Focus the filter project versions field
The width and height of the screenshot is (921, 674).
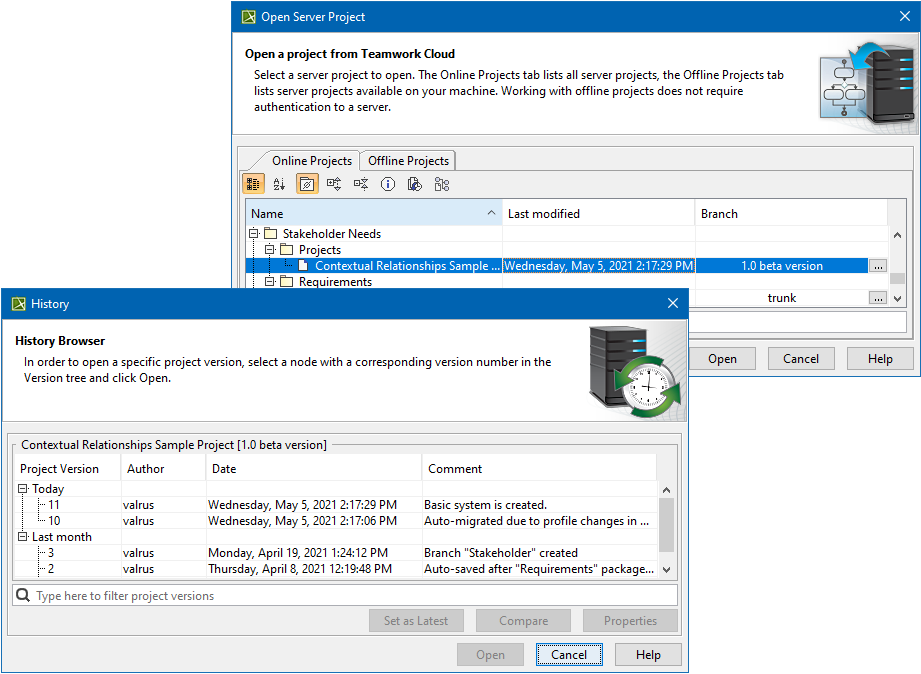tap(345, 595)
